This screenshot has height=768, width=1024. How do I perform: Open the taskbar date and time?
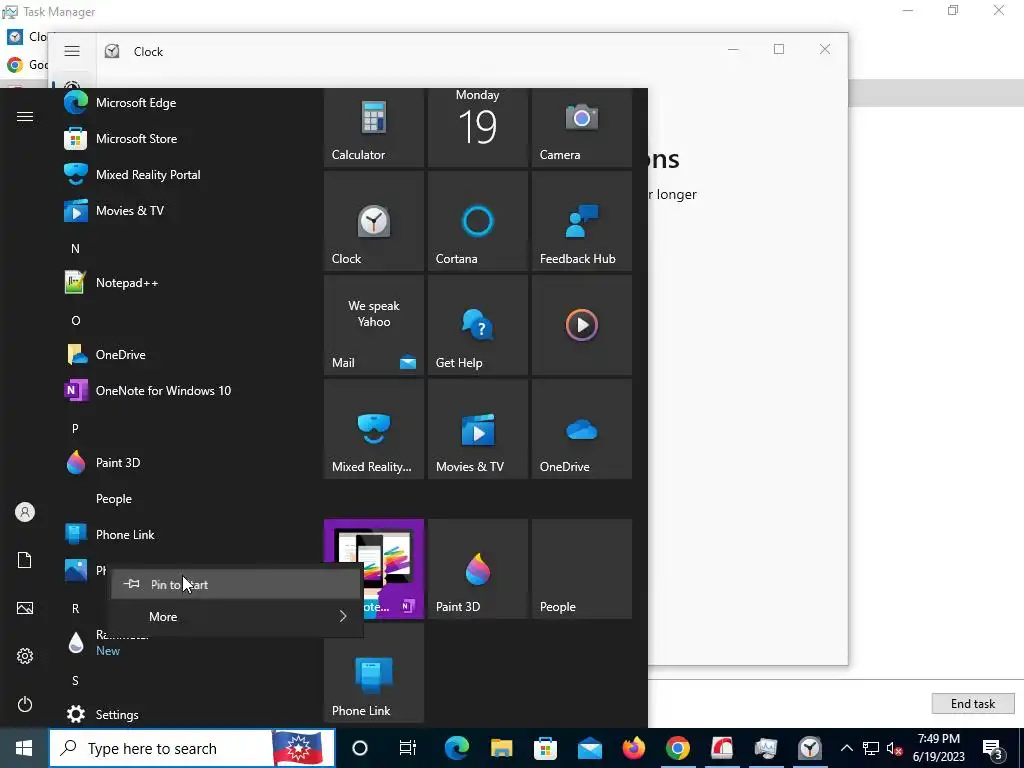938,748
